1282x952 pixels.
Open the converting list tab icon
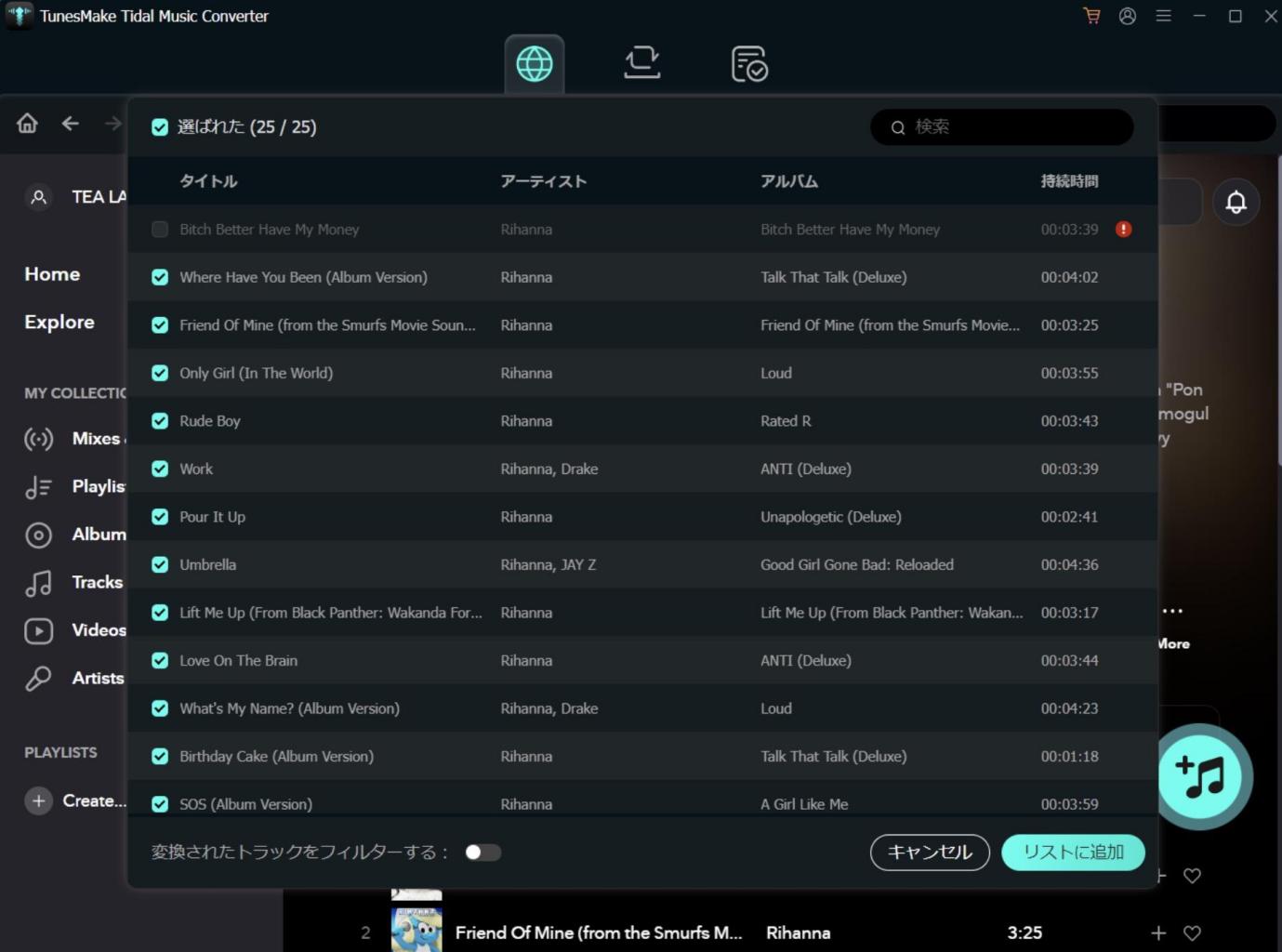coord(642,63)
